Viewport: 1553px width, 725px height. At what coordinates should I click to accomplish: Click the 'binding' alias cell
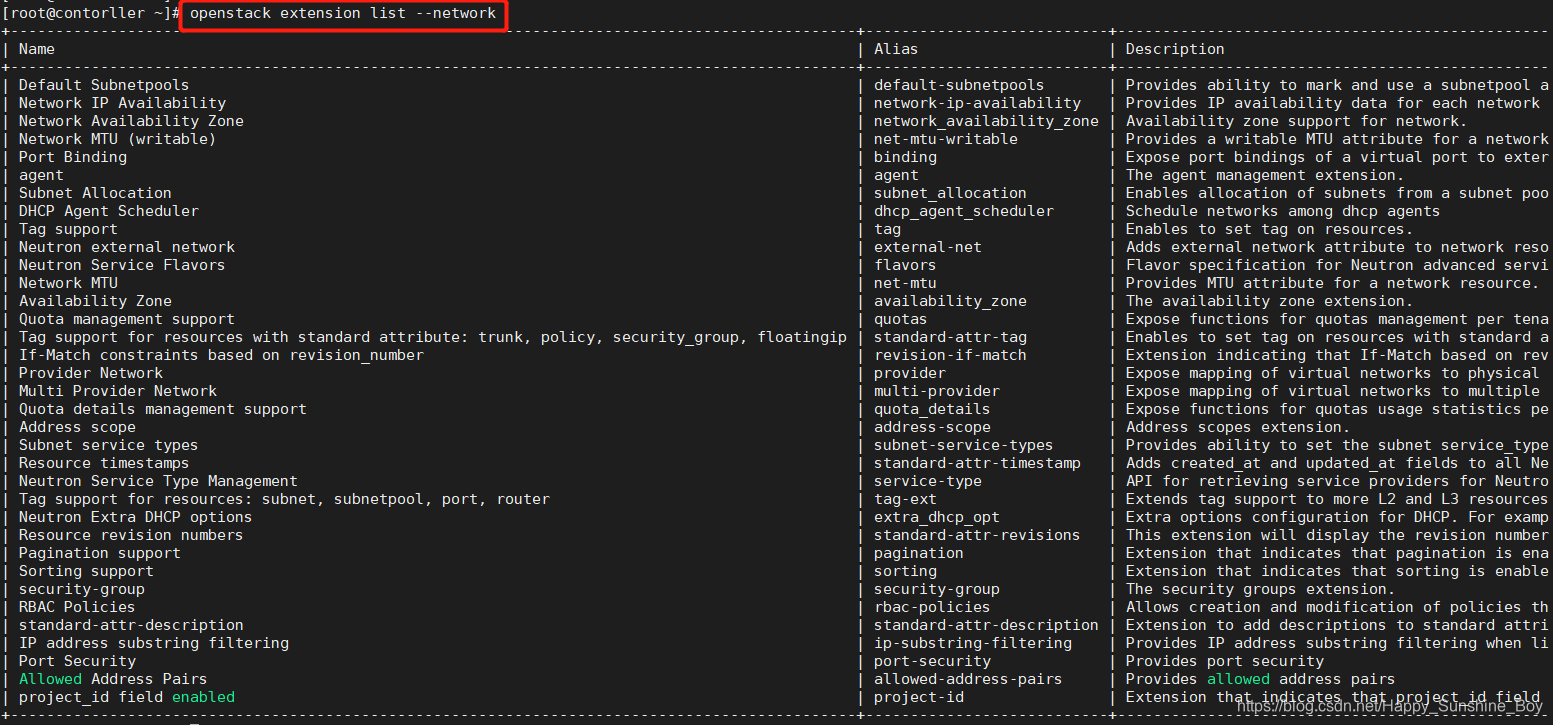pyautogui.click(x=905, y=157)
